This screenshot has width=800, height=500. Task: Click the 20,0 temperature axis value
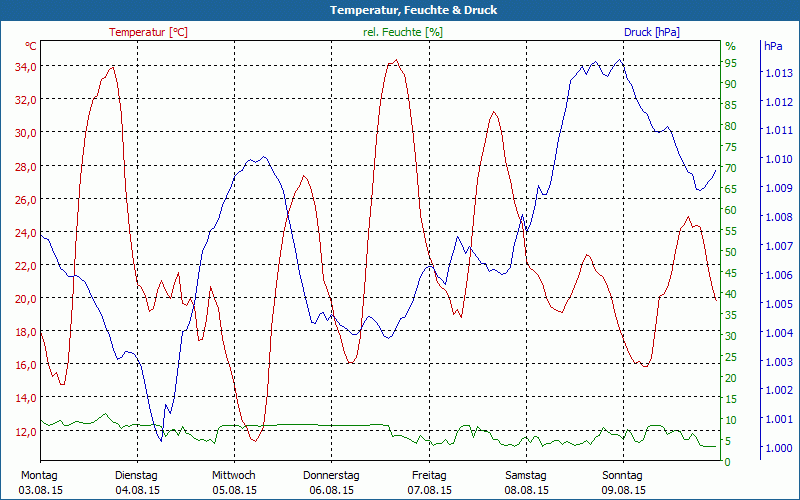point(26,298)
